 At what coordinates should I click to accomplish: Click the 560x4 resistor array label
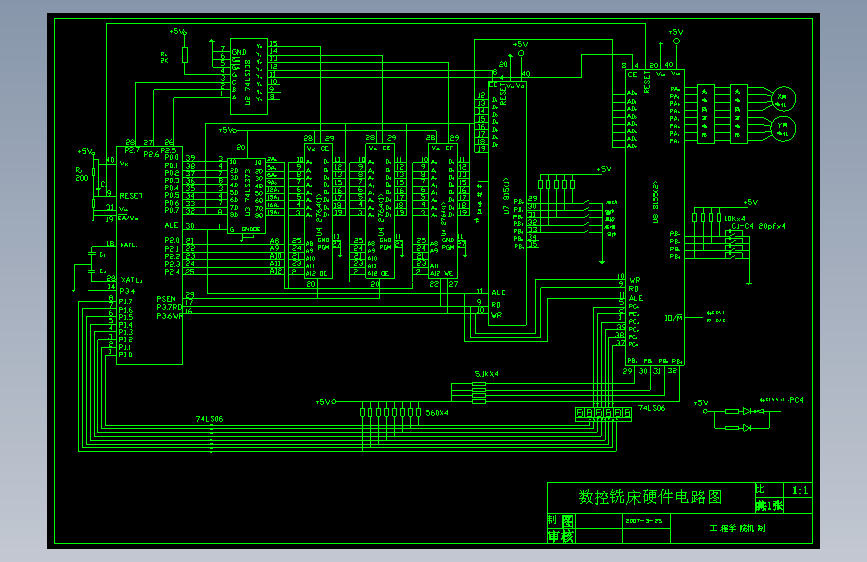(437, 413)
